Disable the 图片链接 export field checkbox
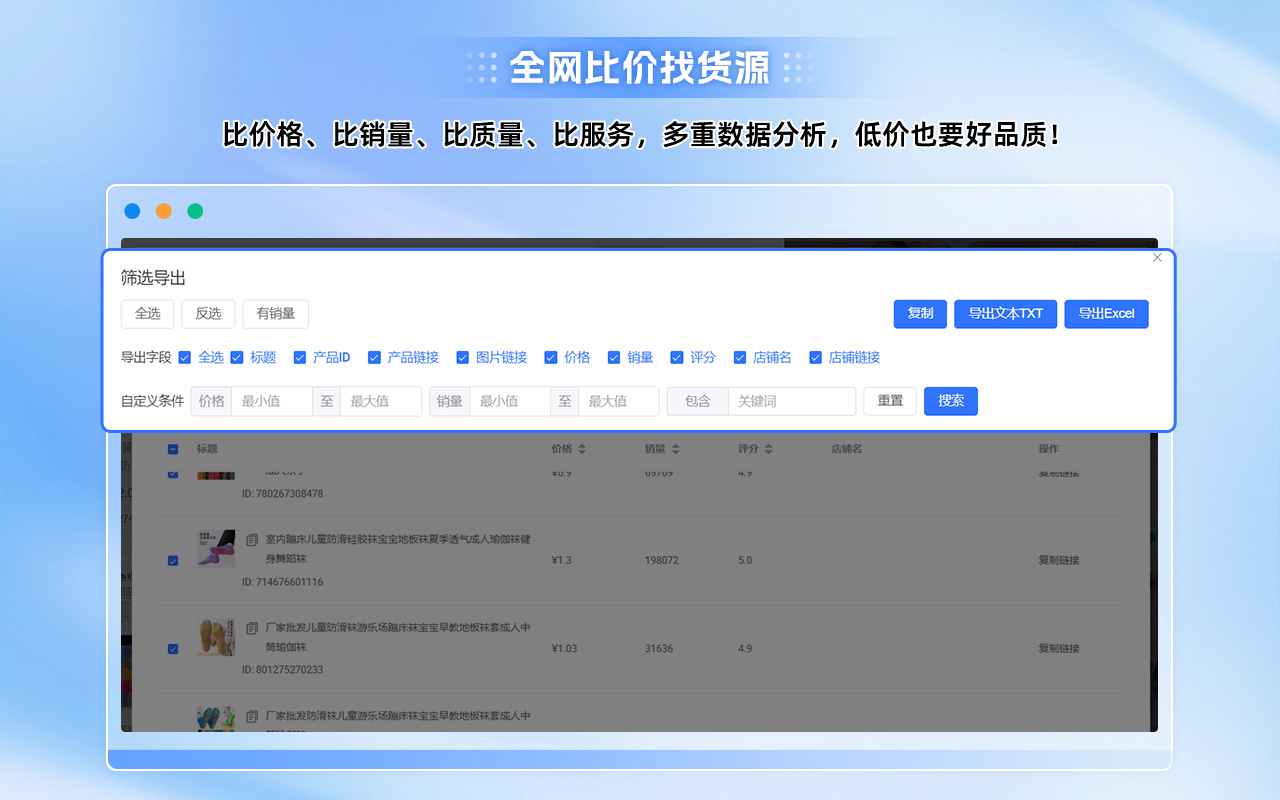Screen dimensions: 1280x800 [x=462, y=357]
